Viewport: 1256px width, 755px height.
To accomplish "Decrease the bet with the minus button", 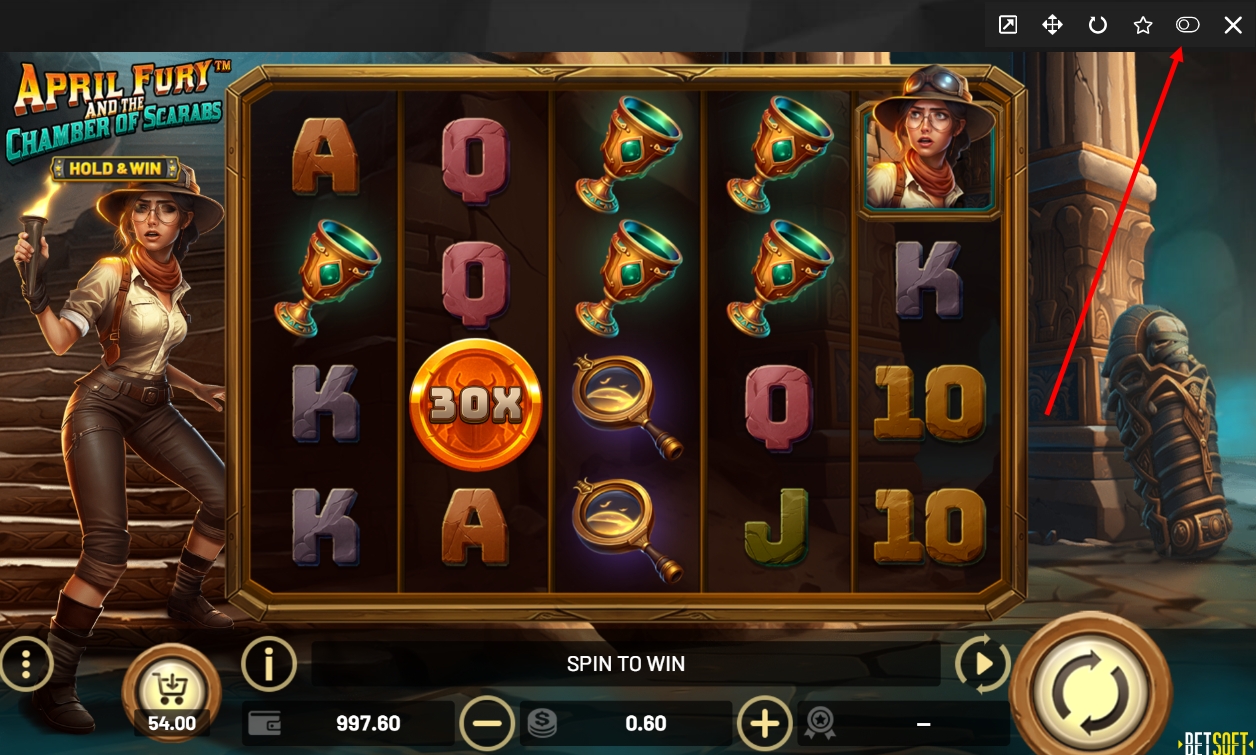I will [487, 723].
